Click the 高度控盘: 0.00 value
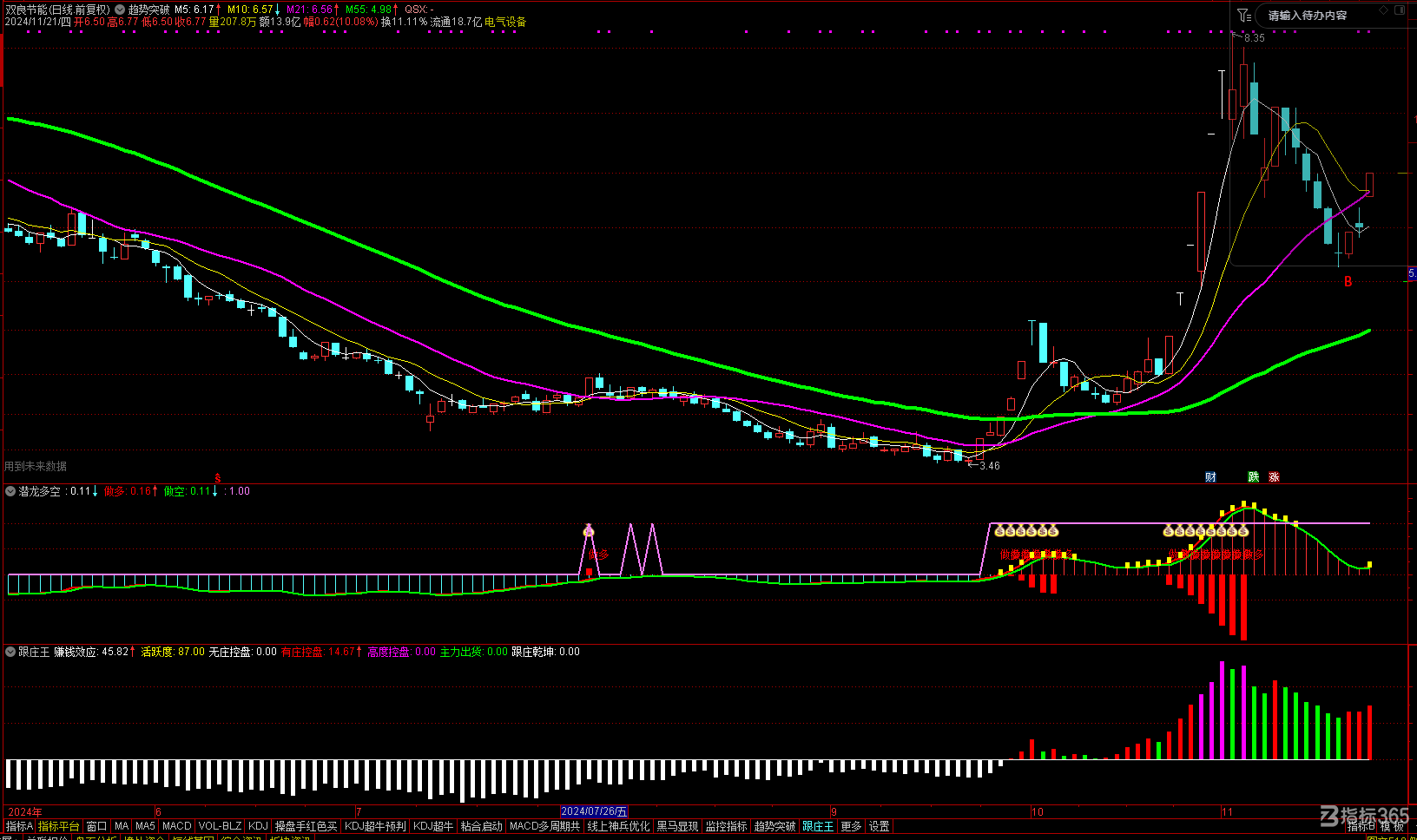This screenshot has height=840, width=1417. click(x=402, y=652)
